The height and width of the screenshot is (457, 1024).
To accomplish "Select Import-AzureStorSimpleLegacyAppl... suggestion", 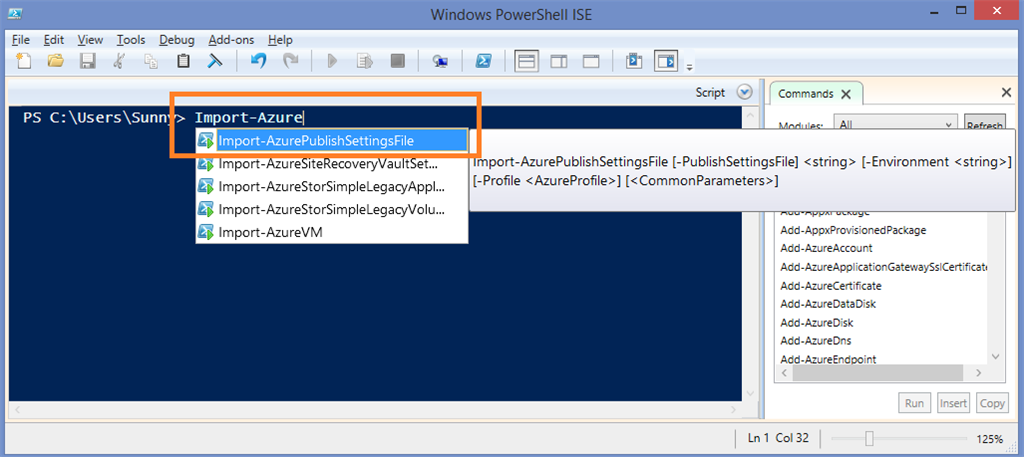I will point(332,187).
